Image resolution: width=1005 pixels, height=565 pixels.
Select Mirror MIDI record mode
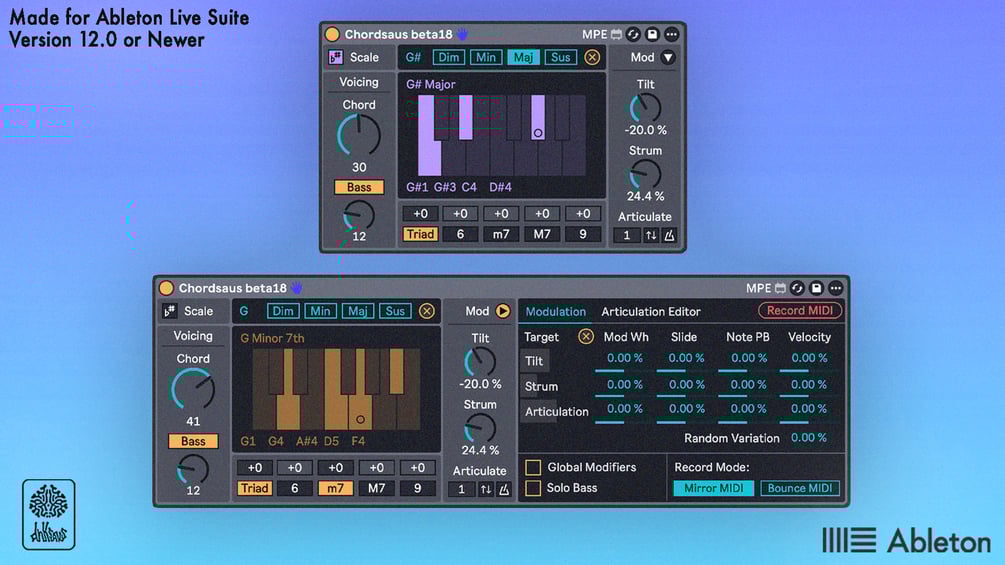(x=713, y=488)
